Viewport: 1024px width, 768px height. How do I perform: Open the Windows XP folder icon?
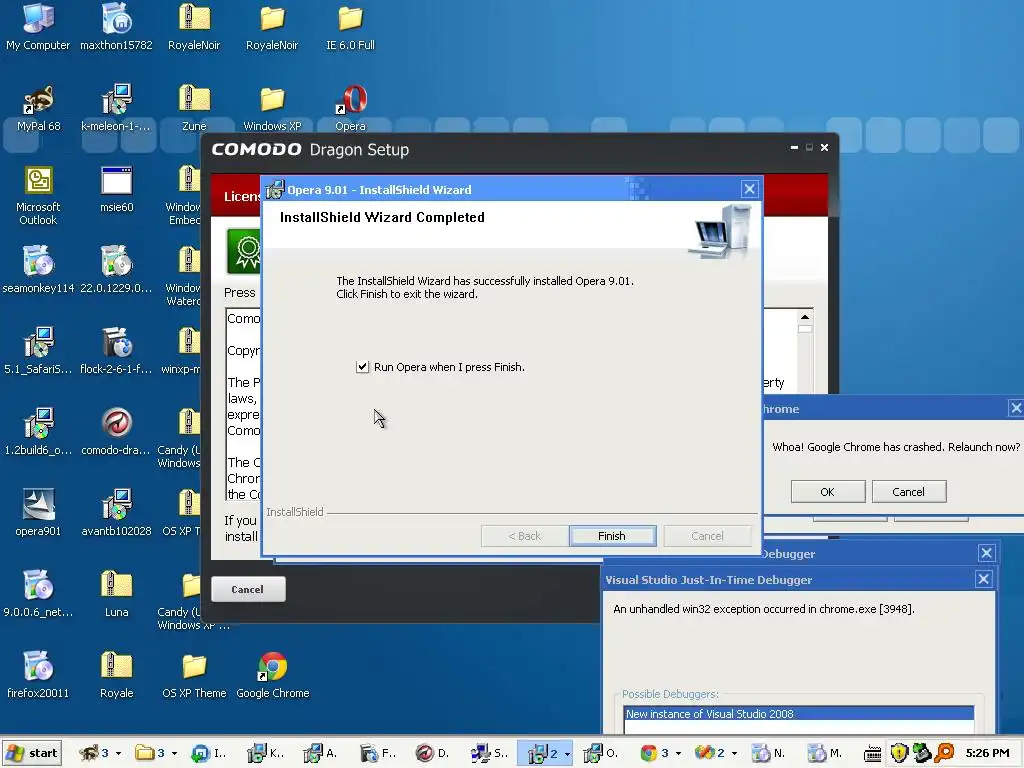(272, 108)
